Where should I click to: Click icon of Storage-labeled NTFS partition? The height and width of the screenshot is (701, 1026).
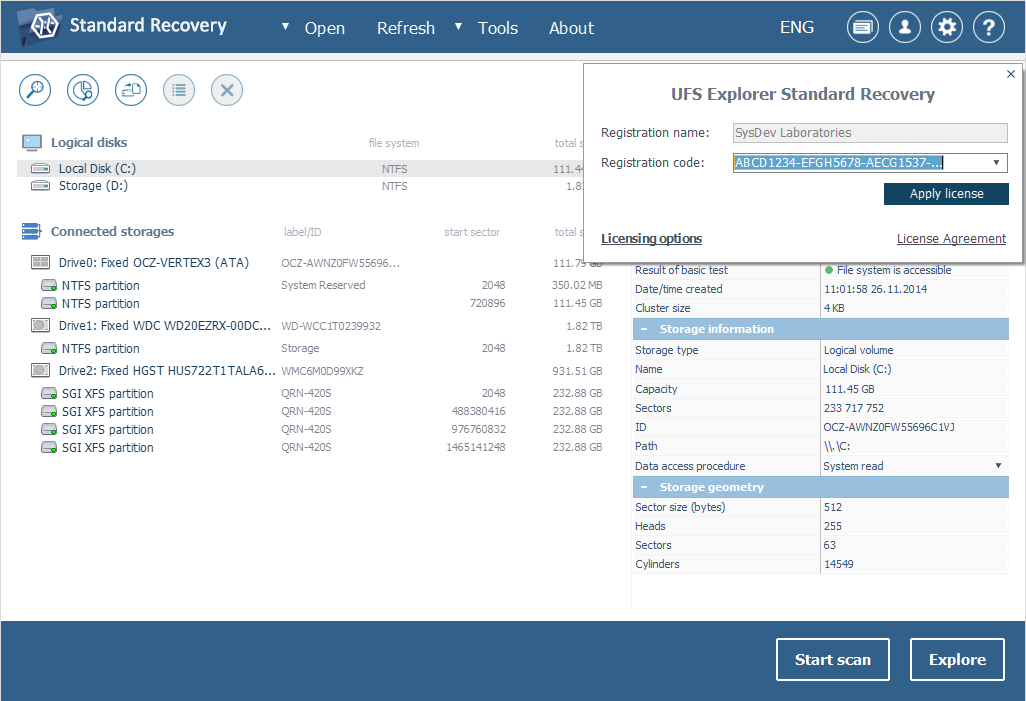coord(49,348)
